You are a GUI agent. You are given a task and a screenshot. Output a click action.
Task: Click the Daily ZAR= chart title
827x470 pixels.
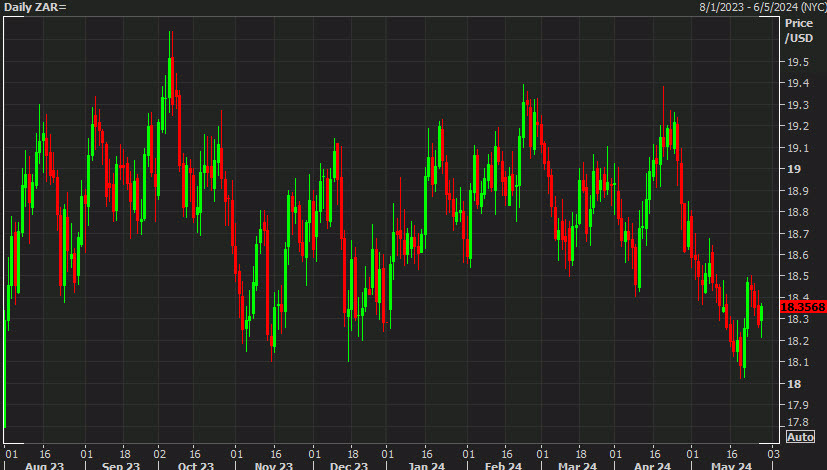click(35, 7)
